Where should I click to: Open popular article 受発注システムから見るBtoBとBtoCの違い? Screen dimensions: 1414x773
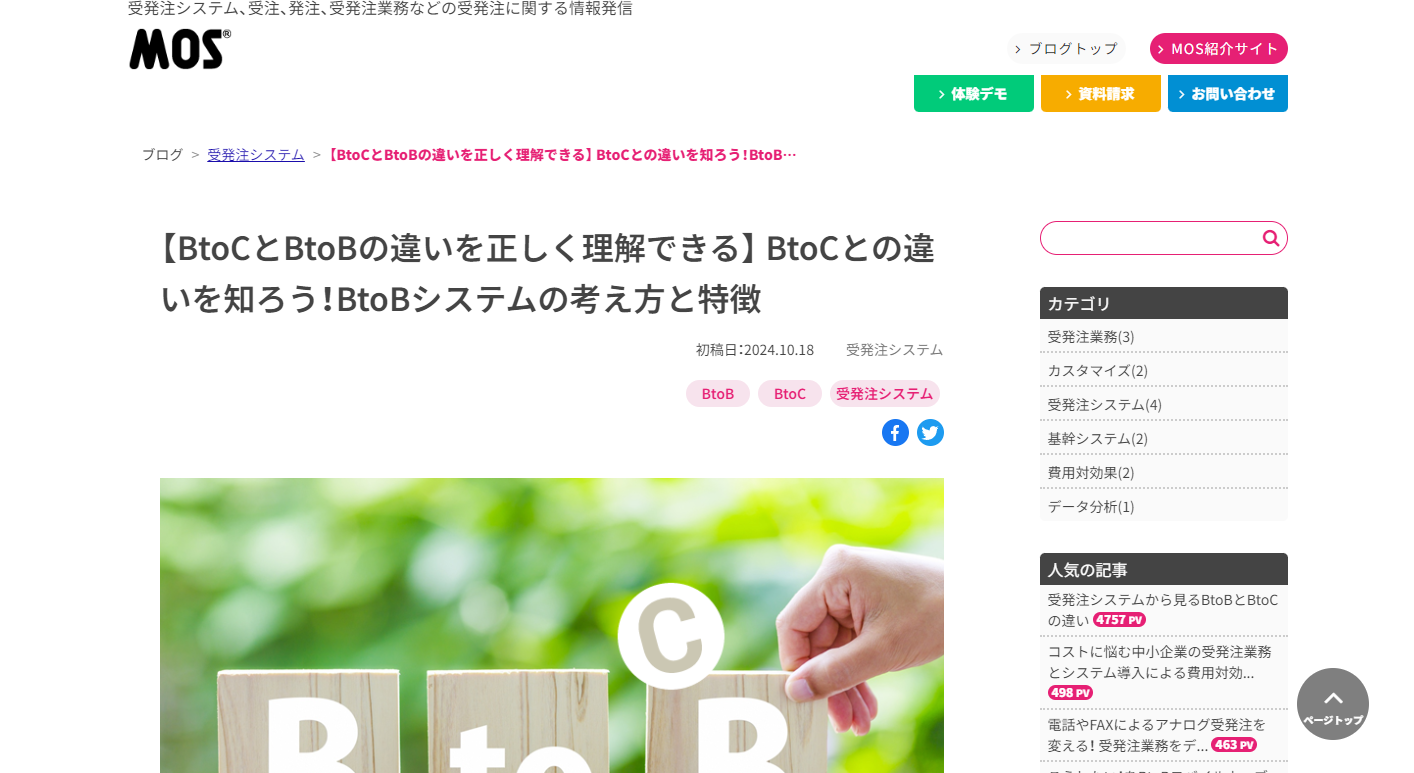coord(1163,609)
